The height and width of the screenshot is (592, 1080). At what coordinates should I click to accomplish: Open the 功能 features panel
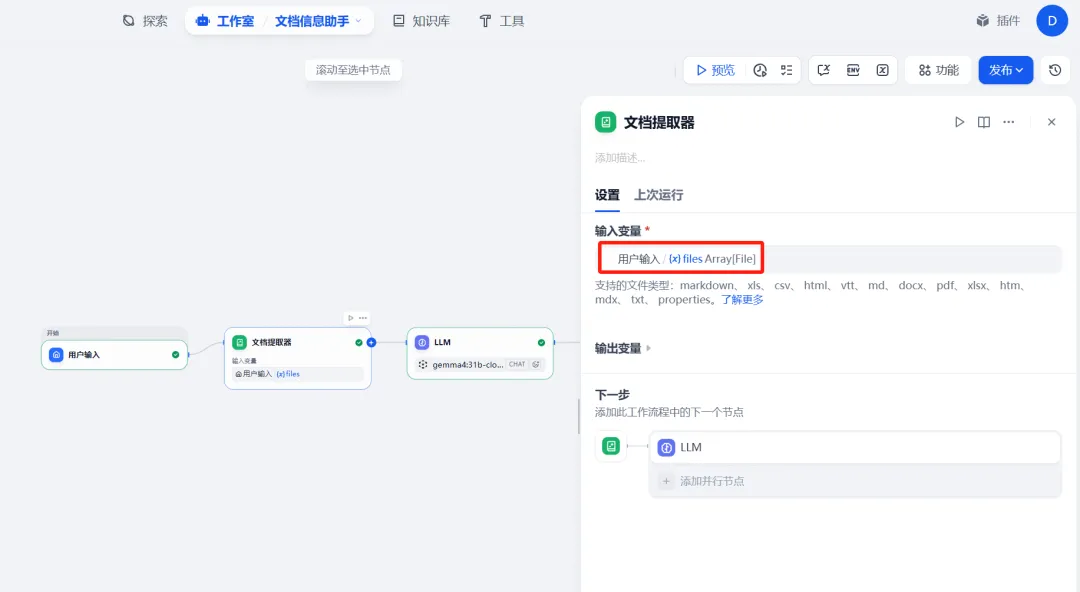(938, 70)
